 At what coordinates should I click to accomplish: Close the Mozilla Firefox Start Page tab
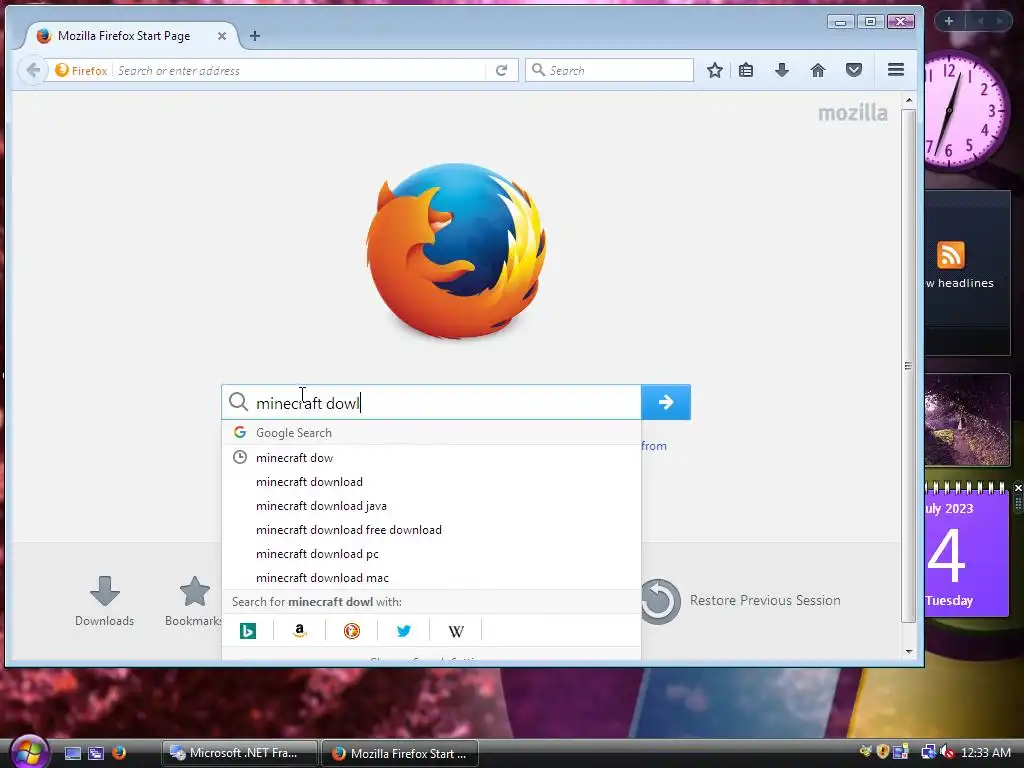click(x=222, y=36)
